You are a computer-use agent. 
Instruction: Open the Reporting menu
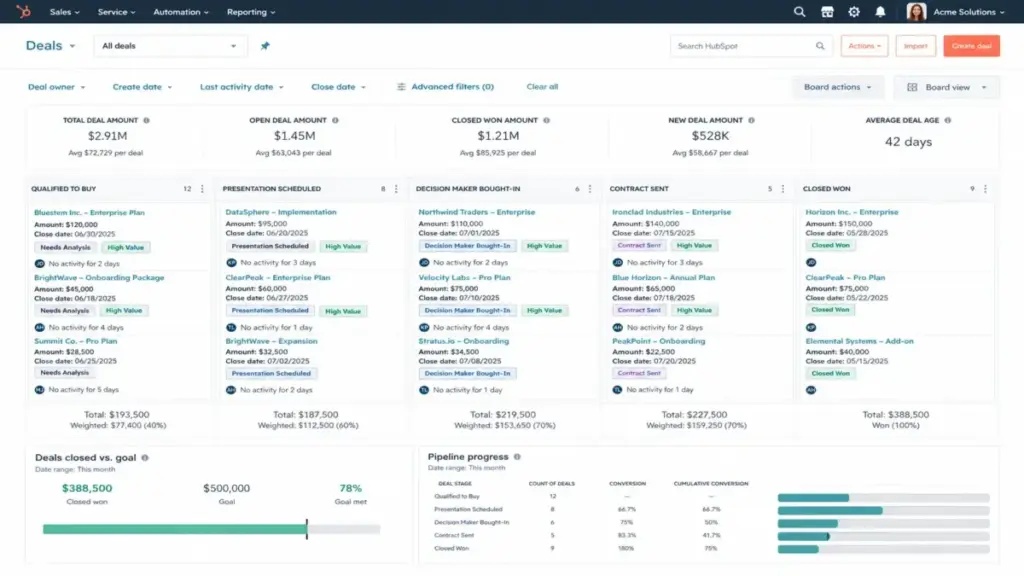coord(251,12)
